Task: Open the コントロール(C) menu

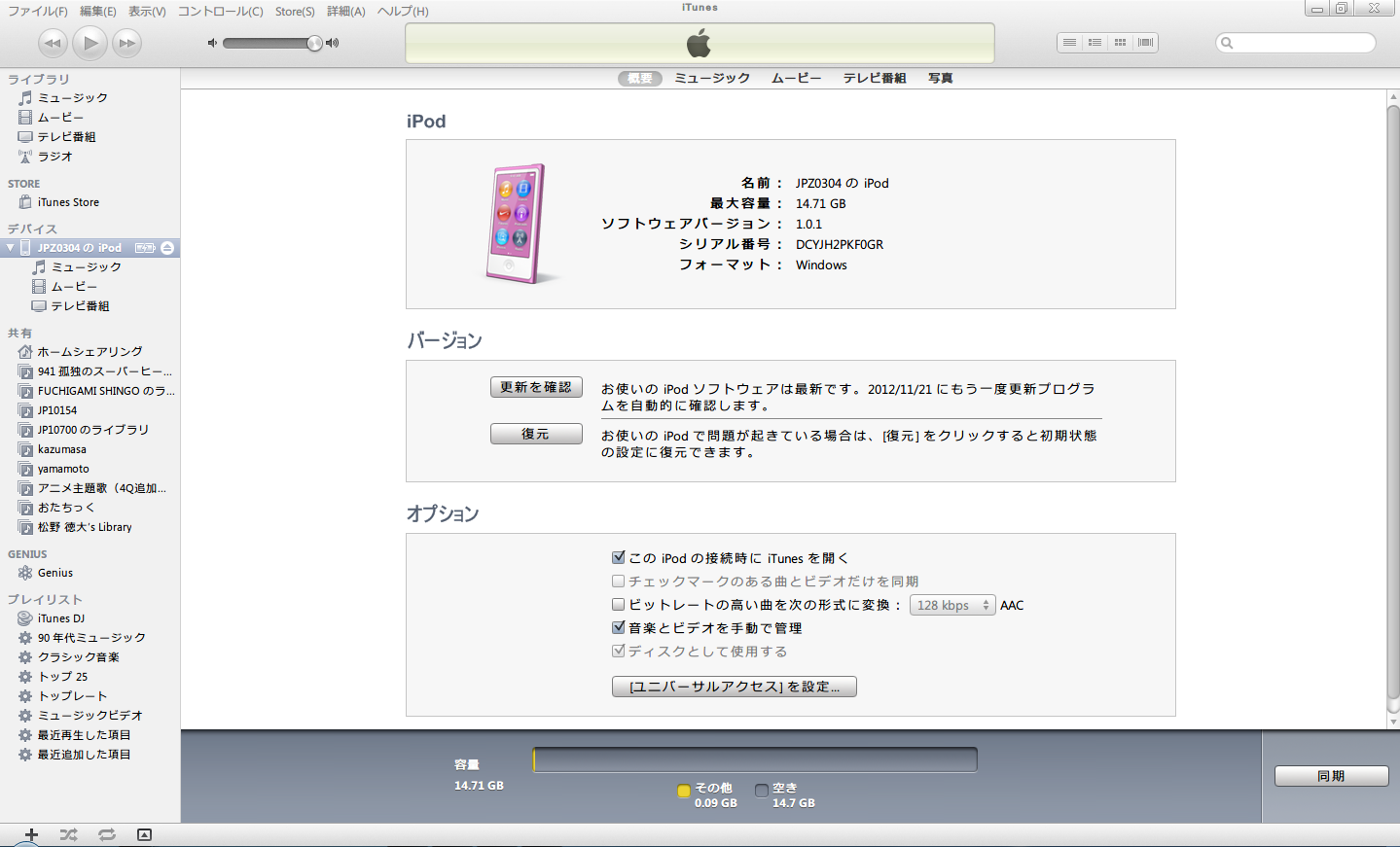Action: pos(221,12)
